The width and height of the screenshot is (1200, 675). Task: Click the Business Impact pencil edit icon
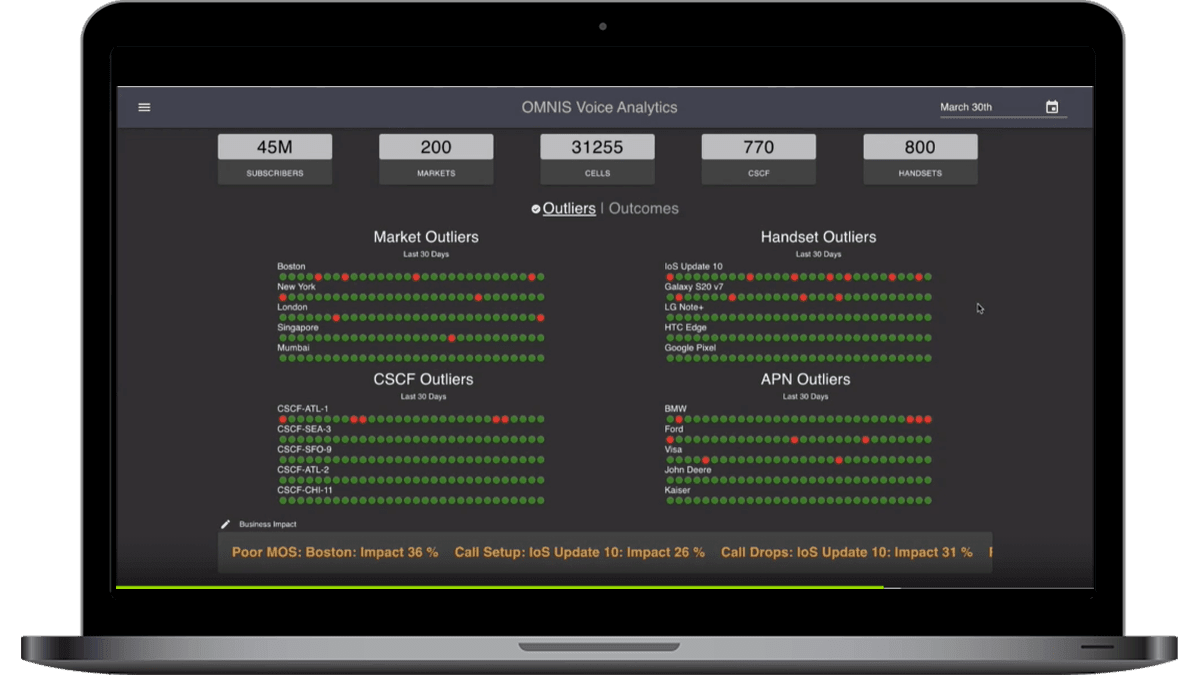226,524
